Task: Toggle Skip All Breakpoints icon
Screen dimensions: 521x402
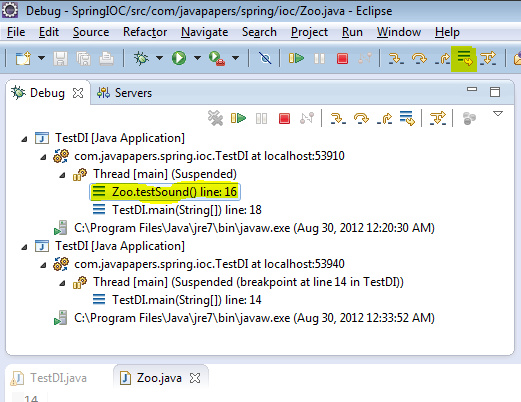Action: [265, 59]
